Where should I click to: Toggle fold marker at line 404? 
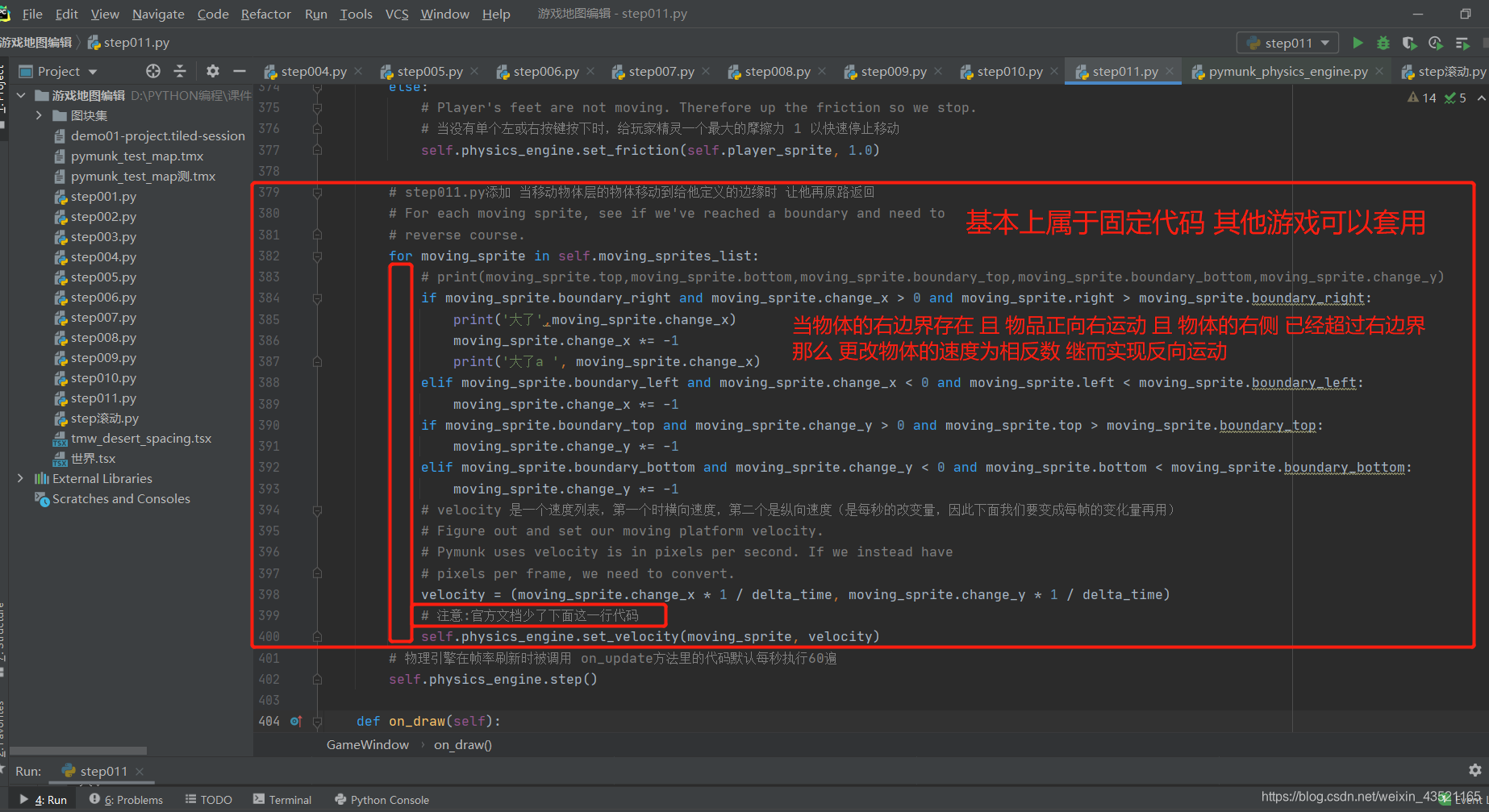[x=317, y=722]
